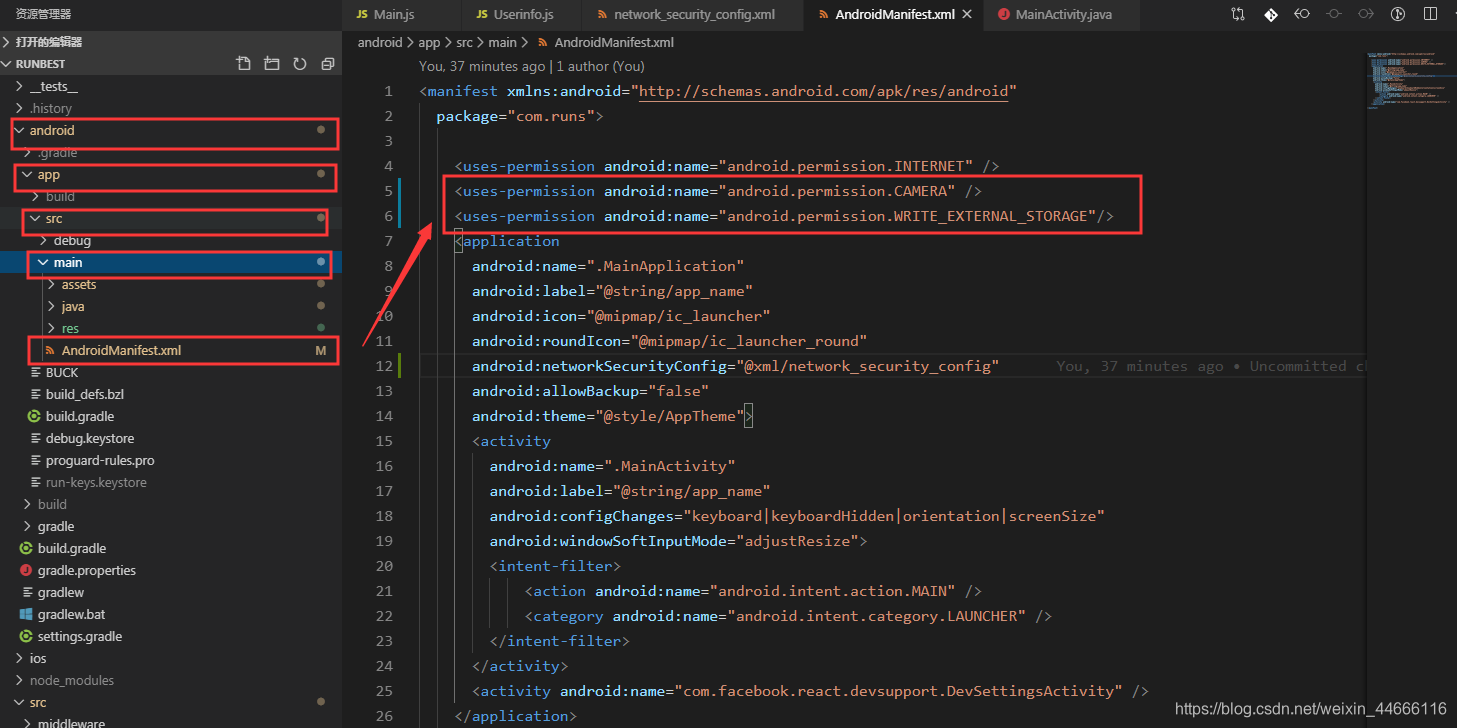
Task: Click the icon beside proguard-rules.pro
Action: (x=35, y=460)
